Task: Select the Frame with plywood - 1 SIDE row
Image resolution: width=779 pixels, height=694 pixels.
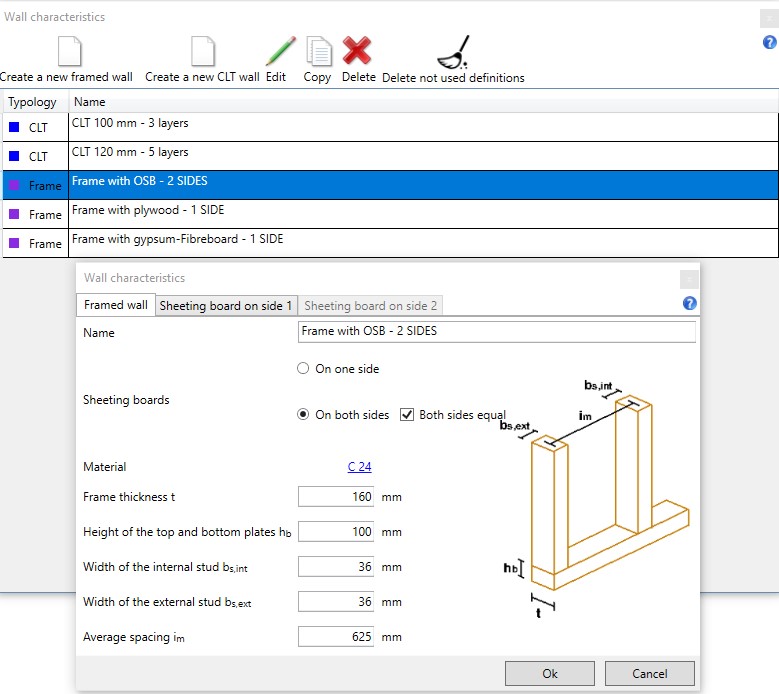Action: (x=390, y=214)
